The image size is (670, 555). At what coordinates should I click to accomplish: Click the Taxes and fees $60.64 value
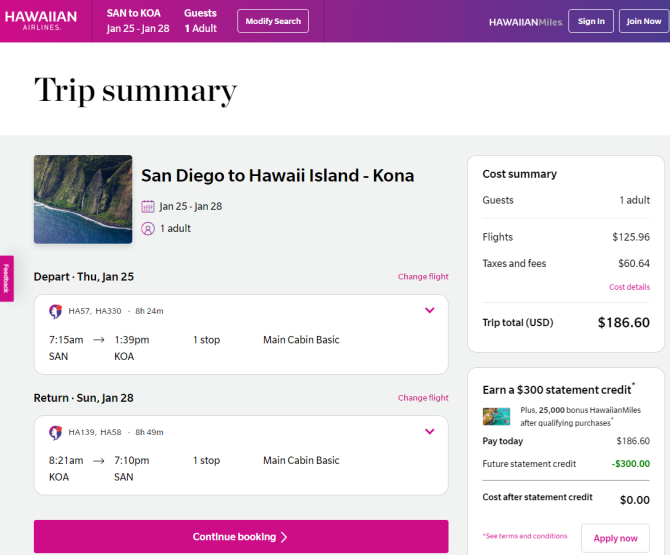[634, 264]
